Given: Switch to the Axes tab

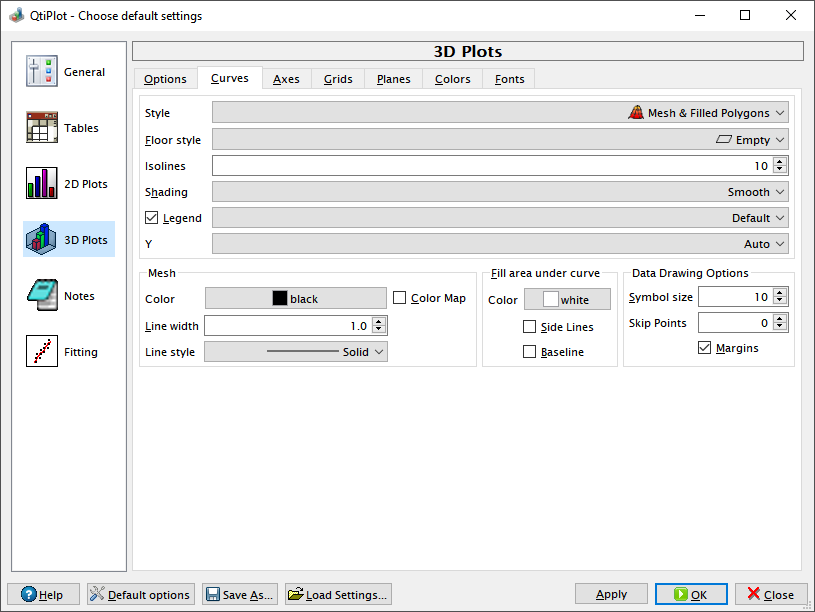Looking at the screenshot, I should coord(286,79).
